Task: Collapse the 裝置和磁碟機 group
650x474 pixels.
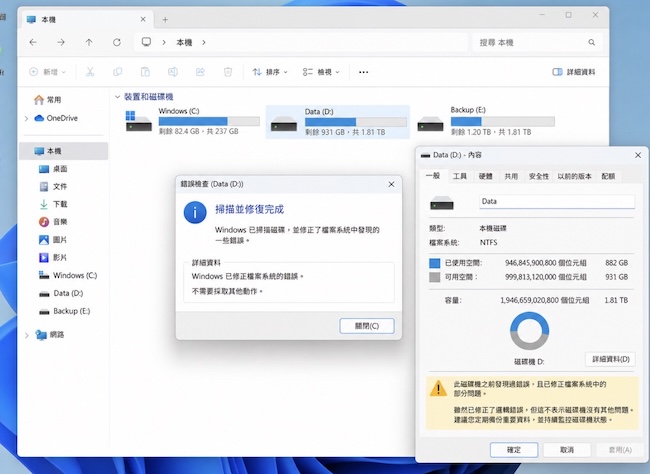Action: 117,97
